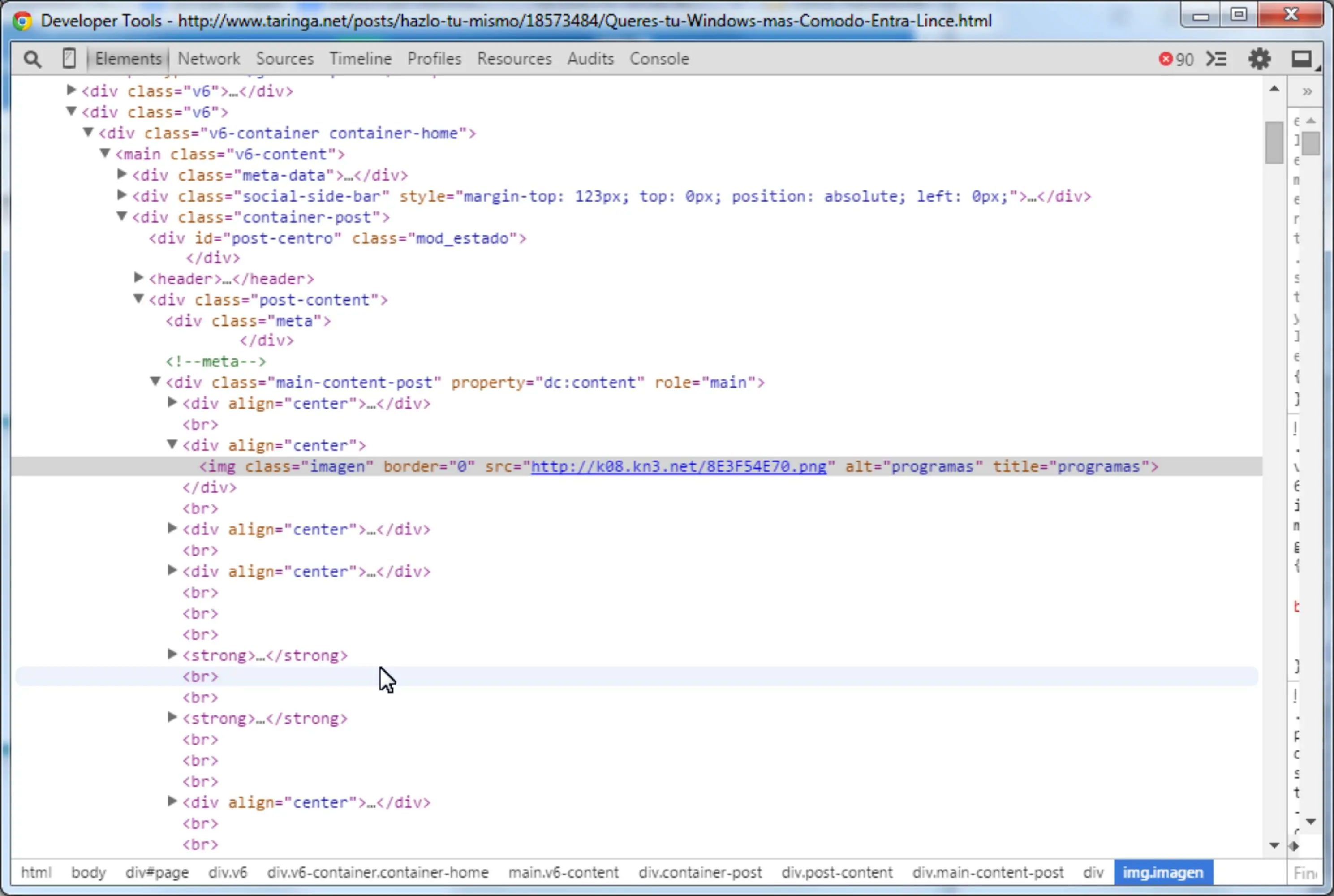Collapse the main v6-content node
This screenshot has width=1334, height=896.
pos(105,153)
